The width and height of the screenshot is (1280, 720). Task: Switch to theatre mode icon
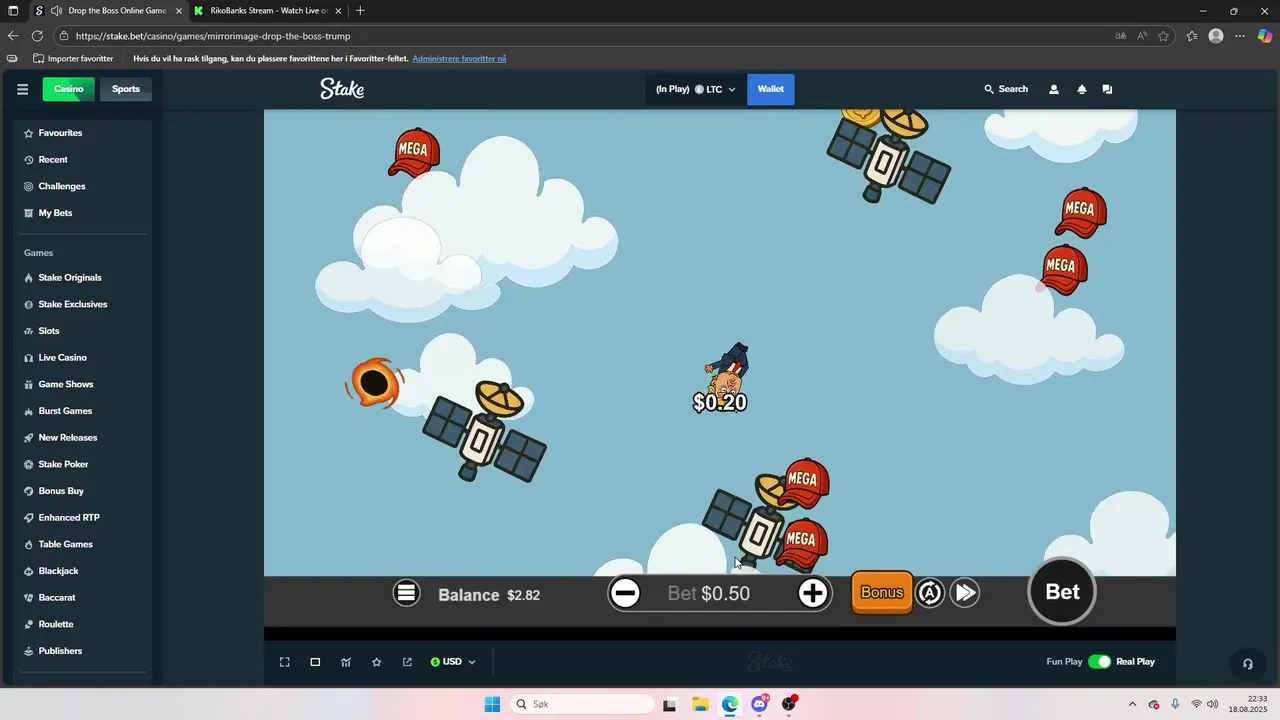pyautogui.click(x=315, y=662)
